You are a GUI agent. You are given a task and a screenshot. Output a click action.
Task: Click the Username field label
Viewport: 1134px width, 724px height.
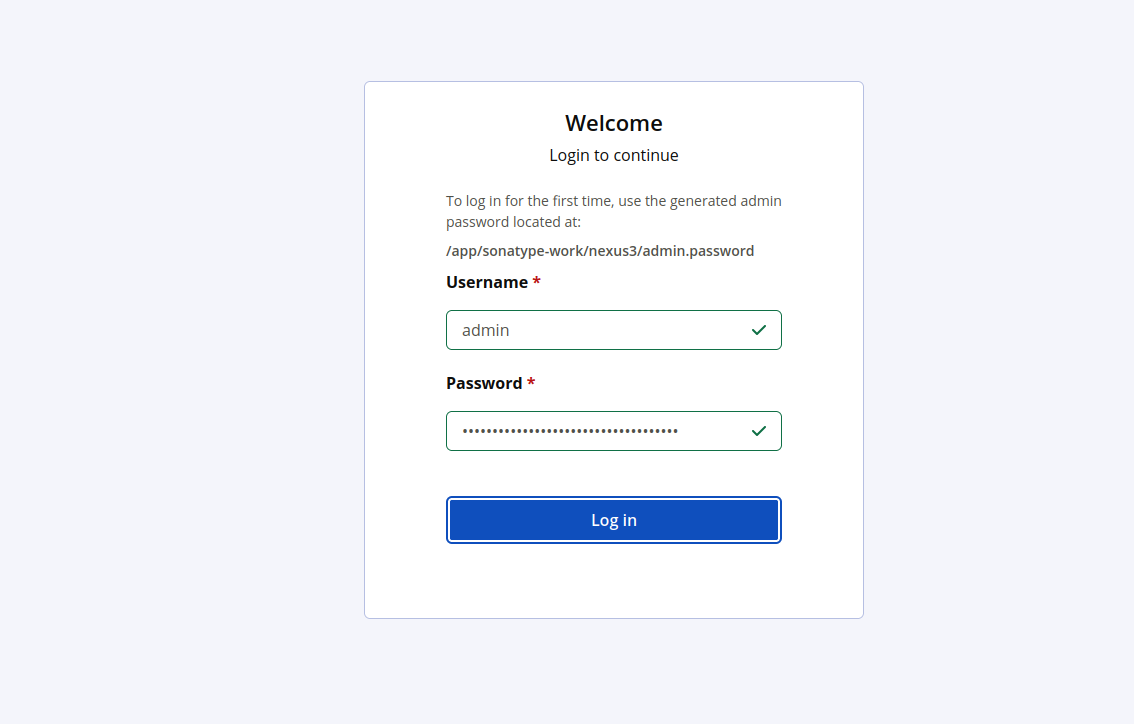[487, 283]
